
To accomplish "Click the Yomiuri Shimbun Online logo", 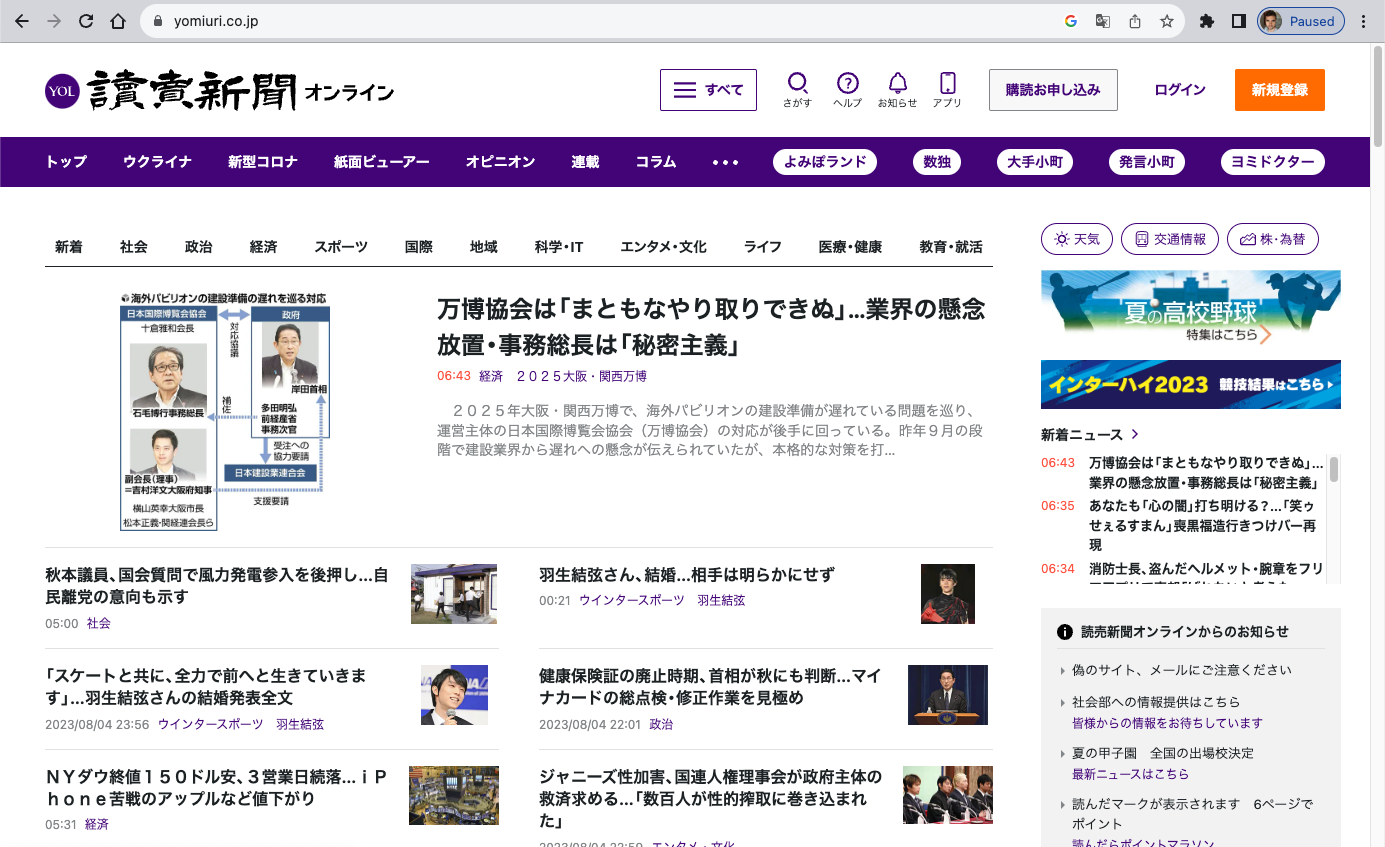I will coord(220,90).
